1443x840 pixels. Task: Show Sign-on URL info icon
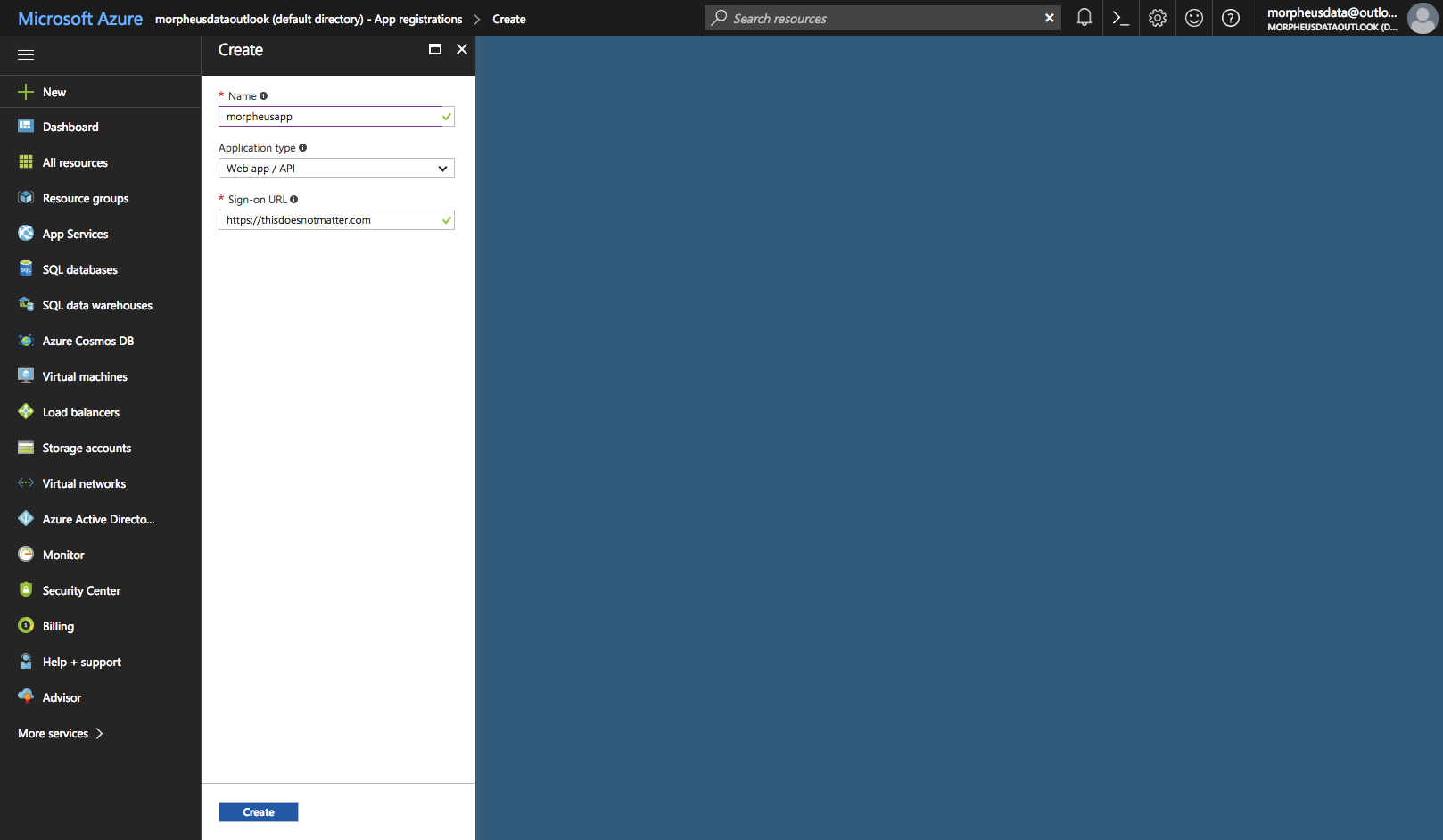tap(294, 200)
